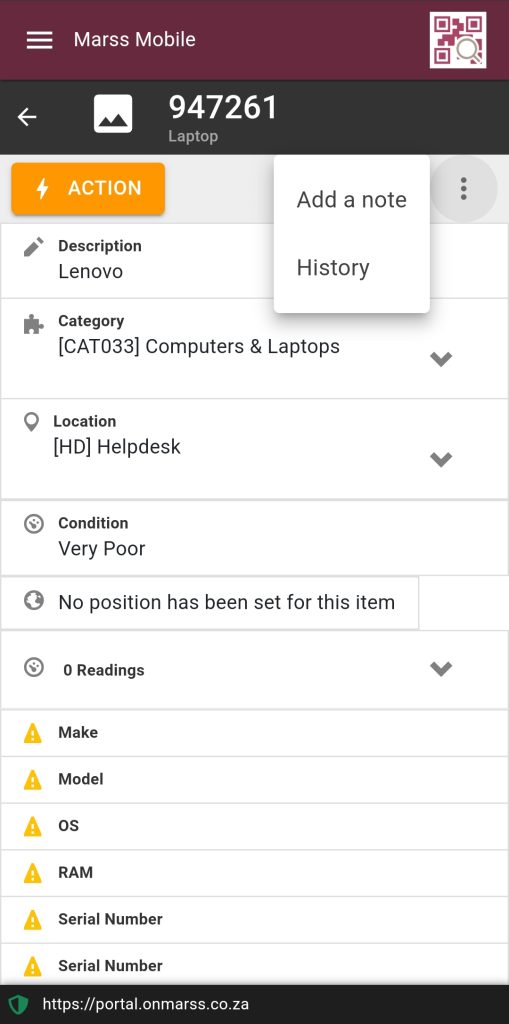Open the three-dot overflow menu
This screenshot has width=509, height=1024.
click(x=463, y=188)
